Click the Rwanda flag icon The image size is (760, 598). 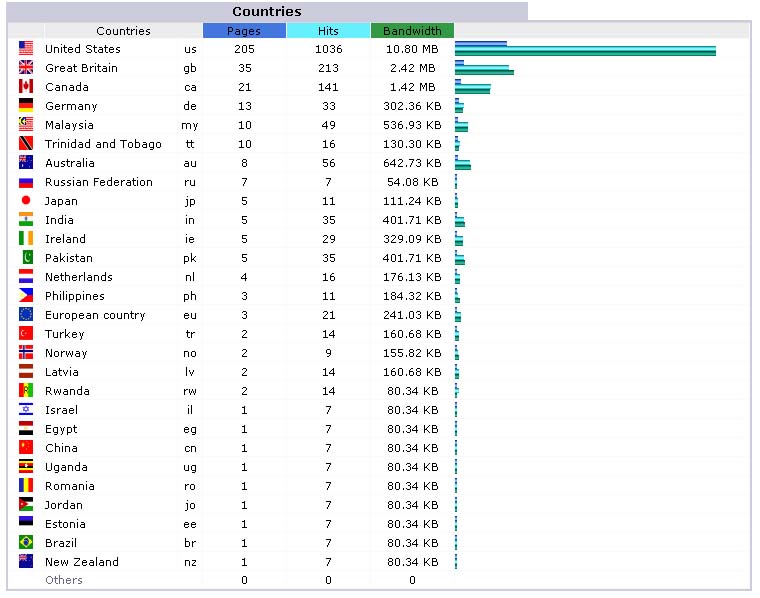[x=26, y=390]
